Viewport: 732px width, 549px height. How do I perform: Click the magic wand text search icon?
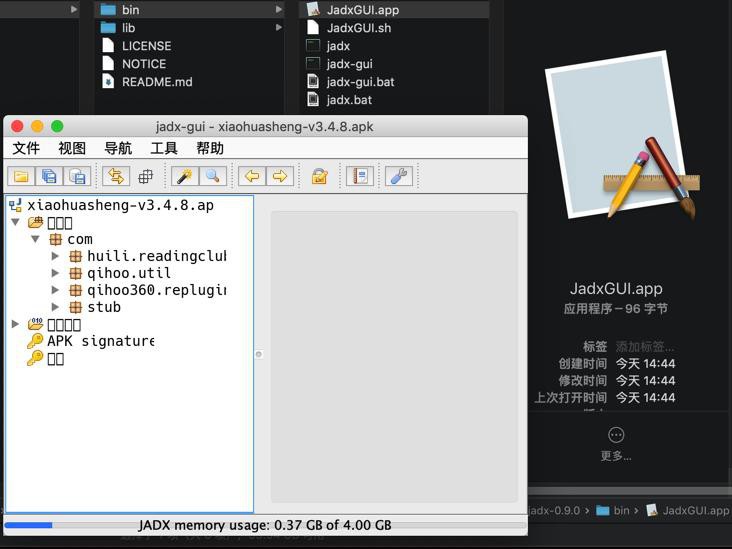(x=184, y=176)
